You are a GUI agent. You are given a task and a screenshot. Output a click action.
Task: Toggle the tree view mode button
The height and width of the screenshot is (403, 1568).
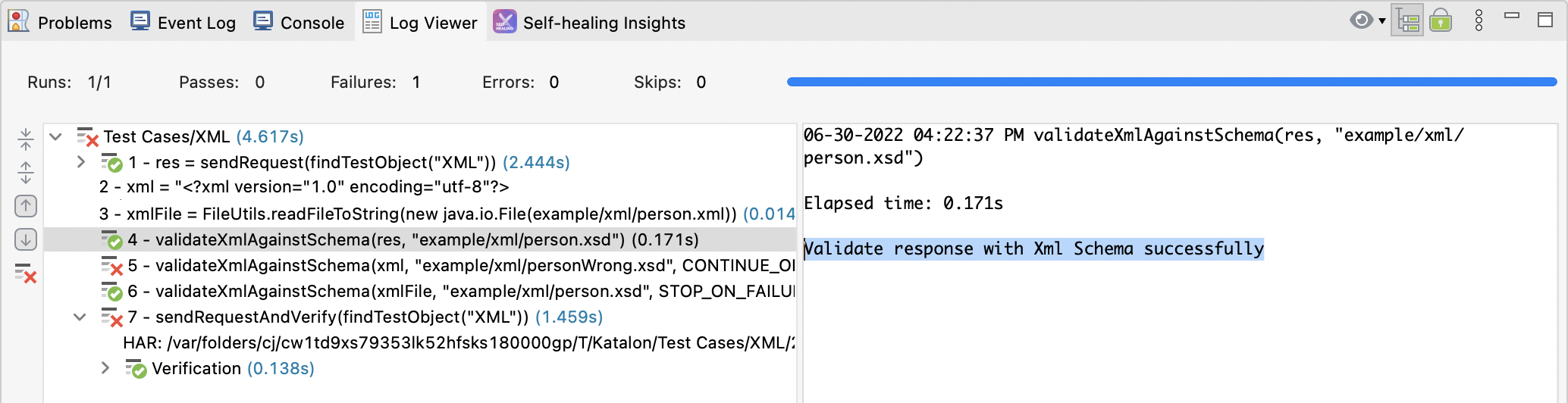pos(1407,20)
